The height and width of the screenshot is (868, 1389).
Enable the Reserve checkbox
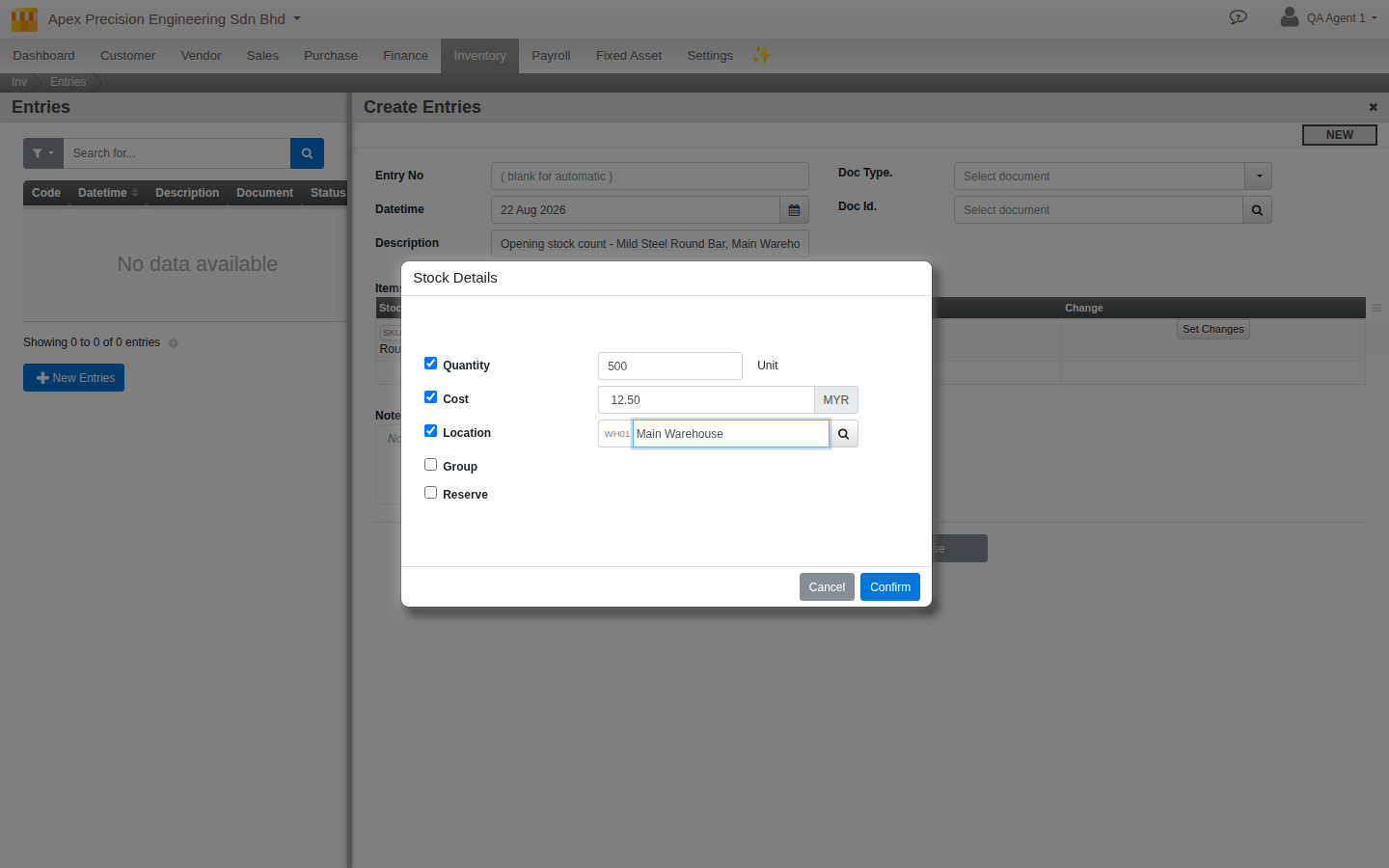(x=430, y=493)
